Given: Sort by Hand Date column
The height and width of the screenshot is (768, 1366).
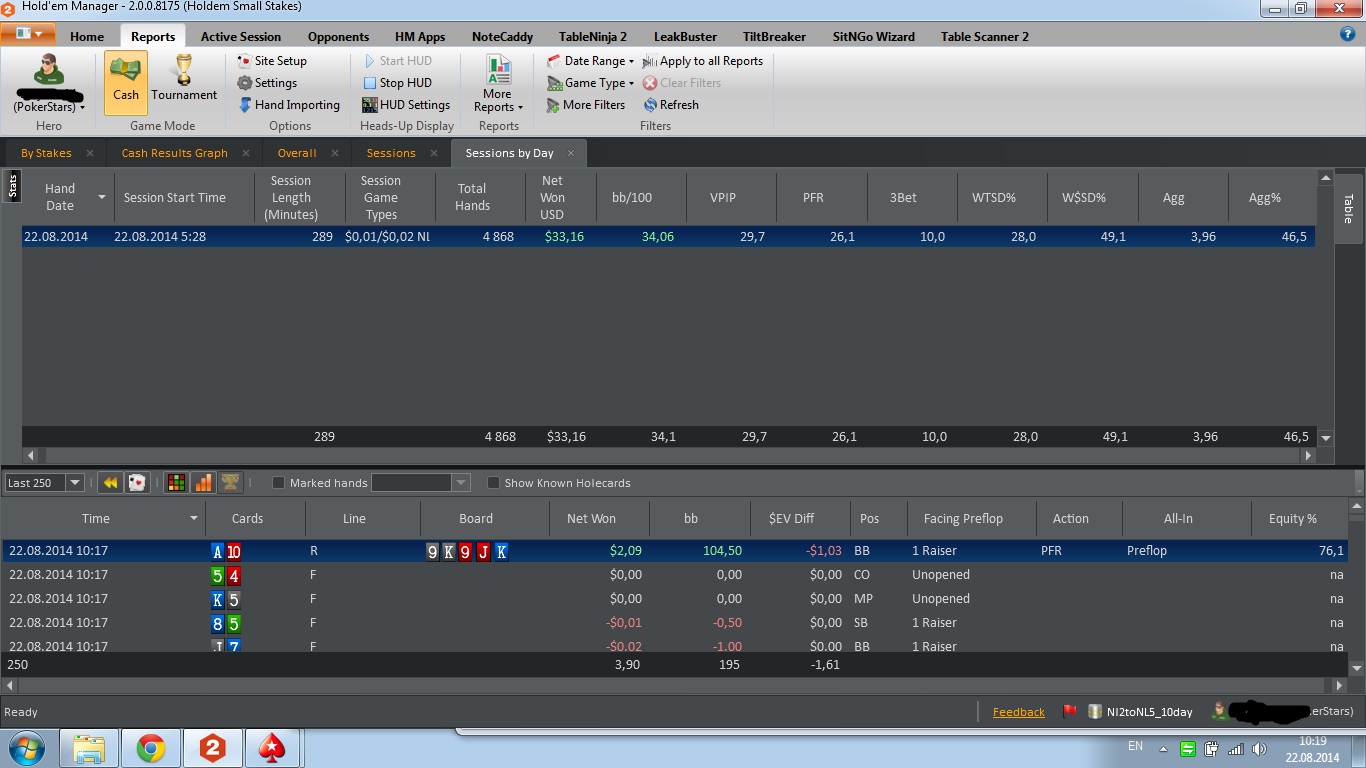Looking at the screenshot, I should [x=68, y=197].
